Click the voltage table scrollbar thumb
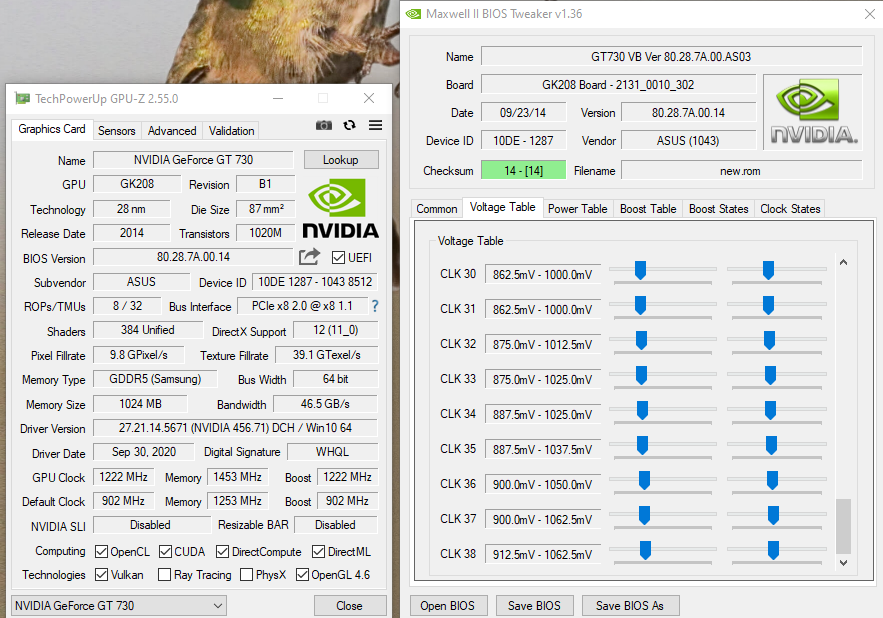The image size is (883, 618). pyautogui.click(x=843, y=526)
